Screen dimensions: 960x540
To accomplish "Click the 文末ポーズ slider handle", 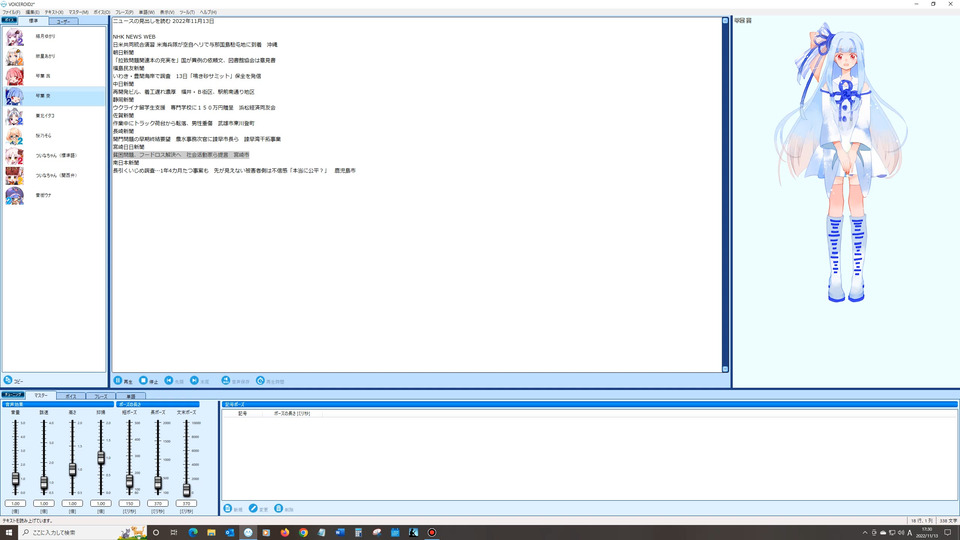I will [x=186, y=489].
